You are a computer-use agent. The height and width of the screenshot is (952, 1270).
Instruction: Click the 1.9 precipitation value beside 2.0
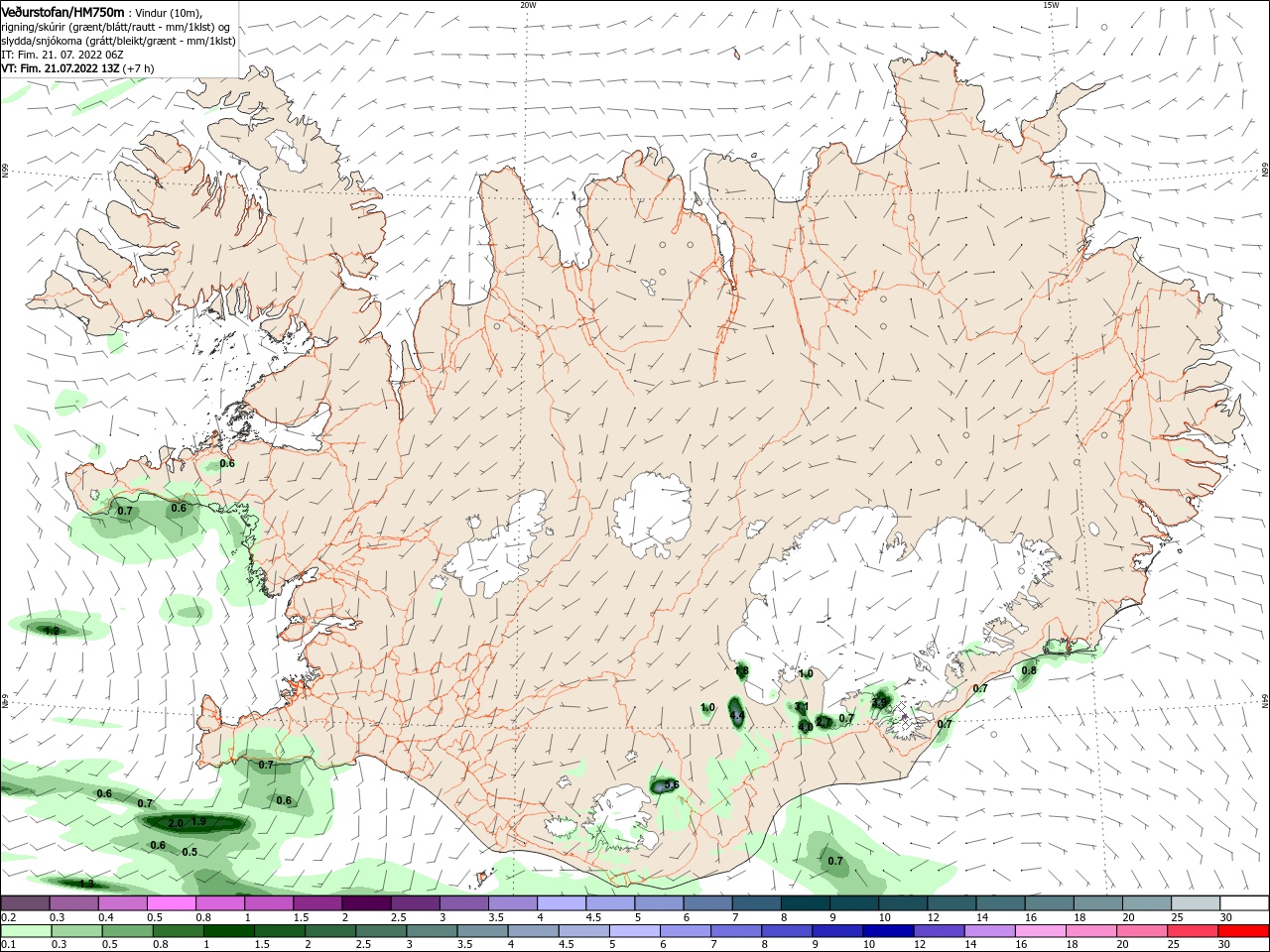click(198, 822)
